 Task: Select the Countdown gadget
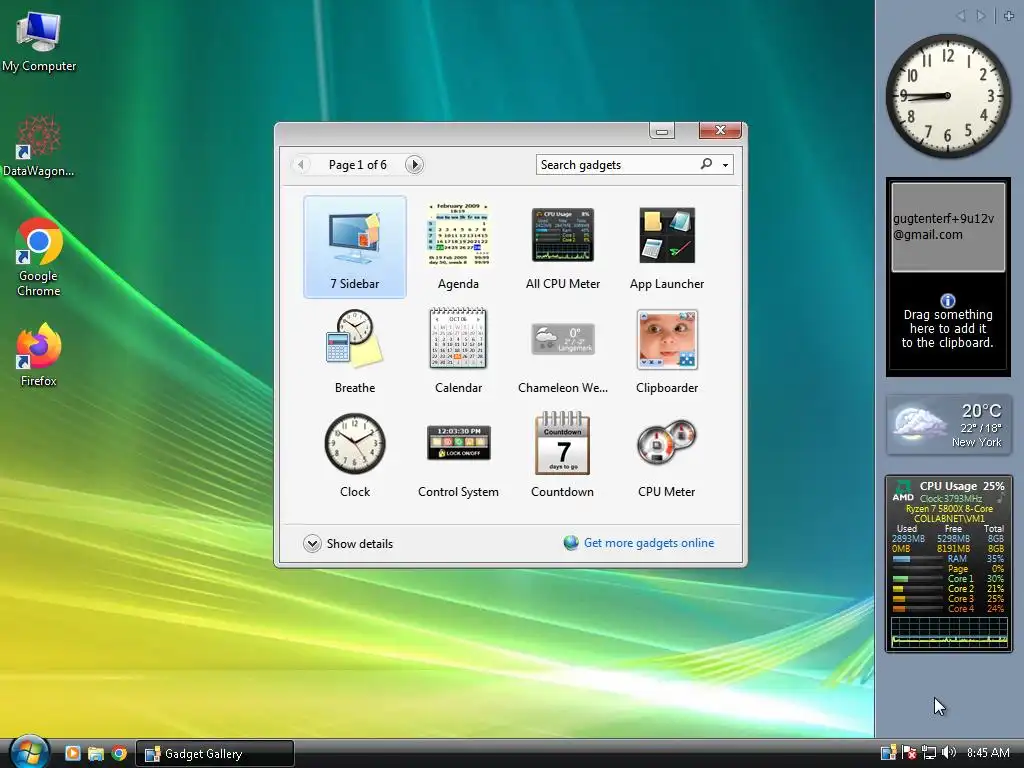[562, 455]
